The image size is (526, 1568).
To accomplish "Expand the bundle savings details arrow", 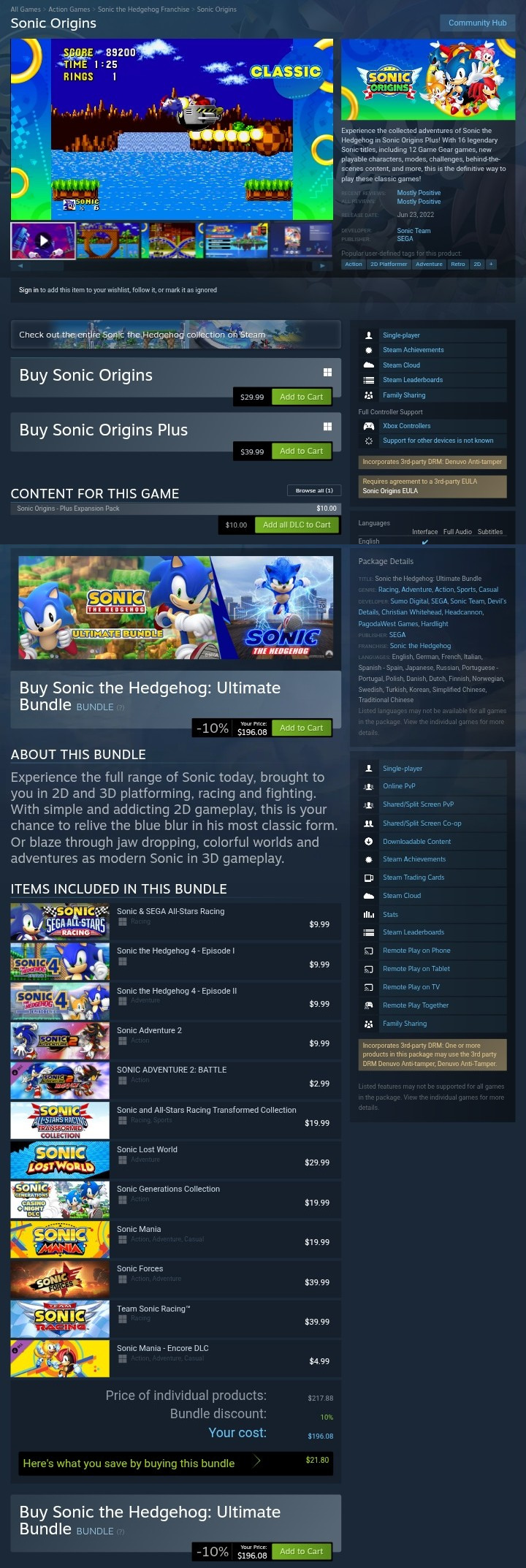I will coord(256,1461).
